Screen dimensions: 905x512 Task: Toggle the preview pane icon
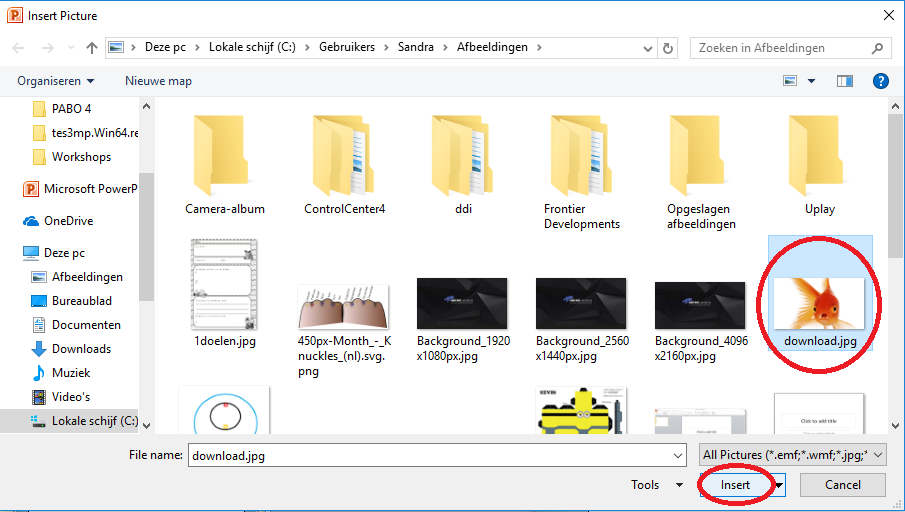[x=845, y=81]
